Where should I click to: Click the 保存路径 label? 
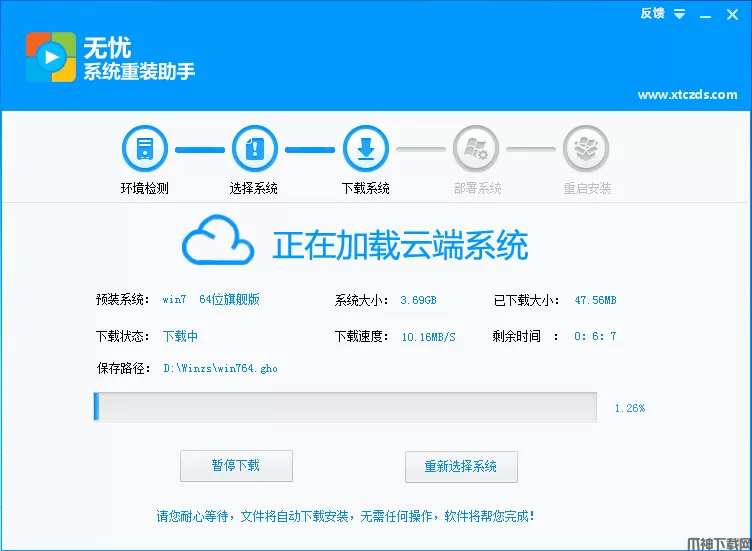click(124, 368)
